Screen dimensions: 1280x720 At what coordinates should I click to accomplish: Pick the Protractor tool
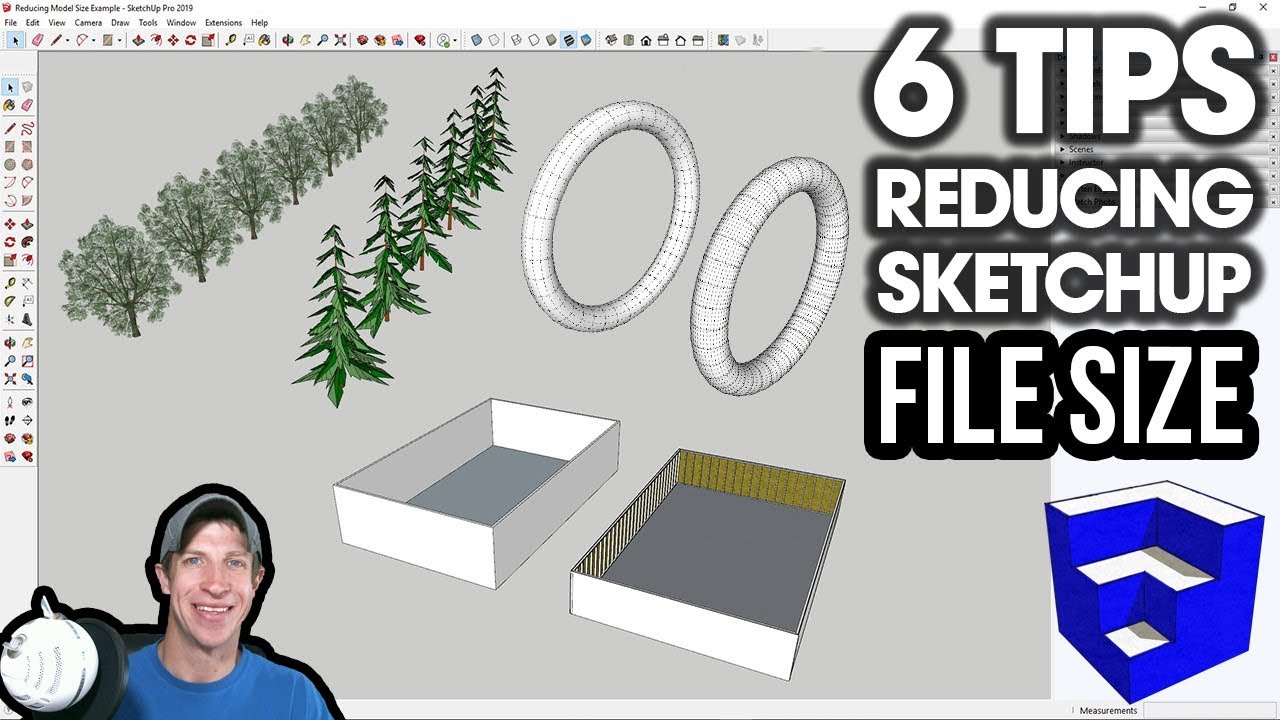tap(10, 300)
